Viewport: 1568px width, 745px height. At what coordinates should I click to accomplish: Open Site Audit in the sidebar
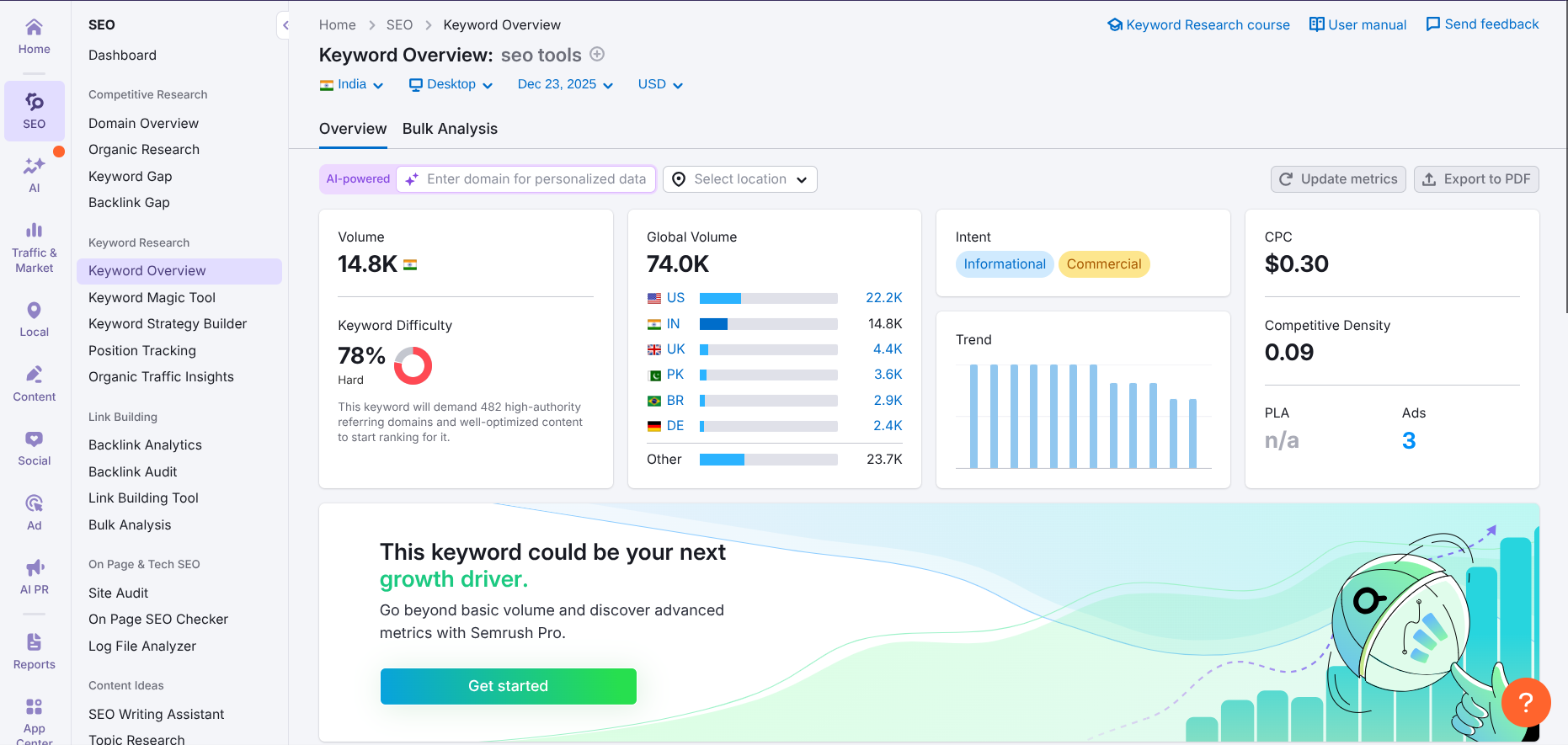(x=119, y=593)
